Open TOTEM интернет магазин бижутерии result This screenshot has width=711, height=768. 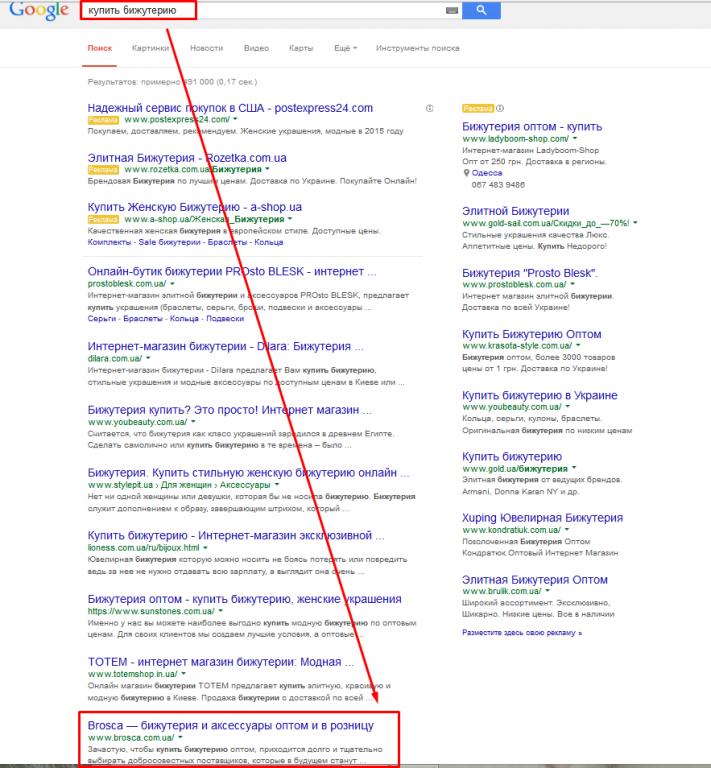pyautogui.click(x=221, y=662)
